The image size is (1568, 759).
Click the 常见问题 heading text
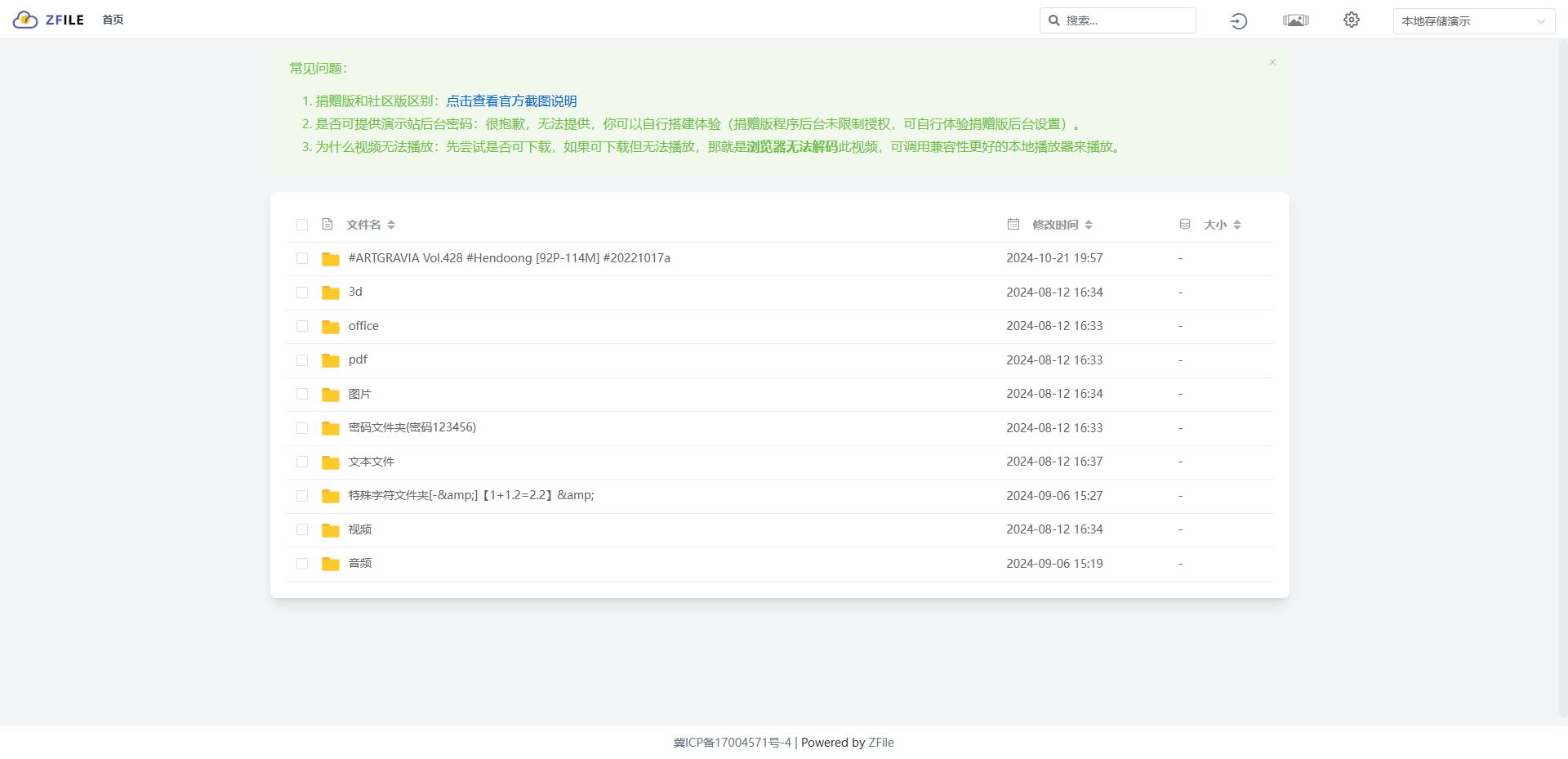pyautogui.click(x=318, y=69)
